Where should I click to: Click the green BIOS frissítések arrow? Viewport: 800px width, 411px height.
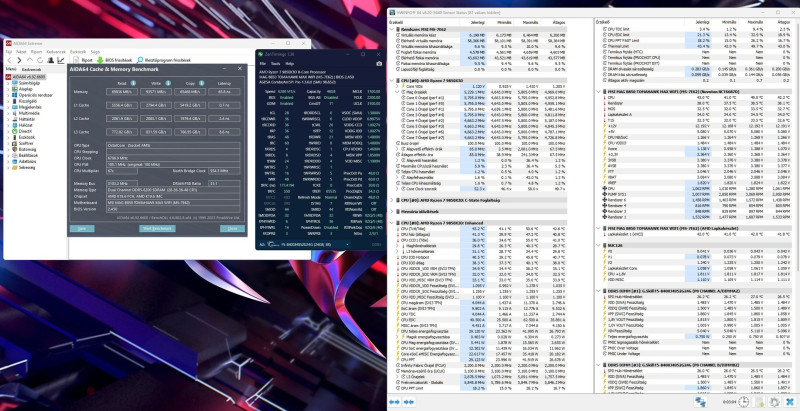point(100,60)
